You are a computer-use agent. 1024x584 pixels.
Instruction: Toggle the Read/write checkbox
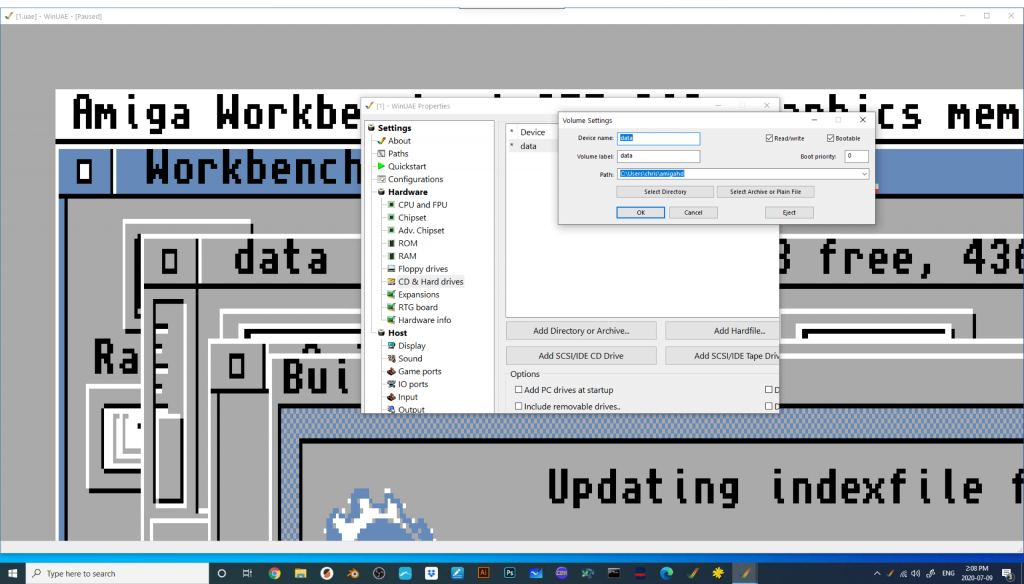(769, 138)
